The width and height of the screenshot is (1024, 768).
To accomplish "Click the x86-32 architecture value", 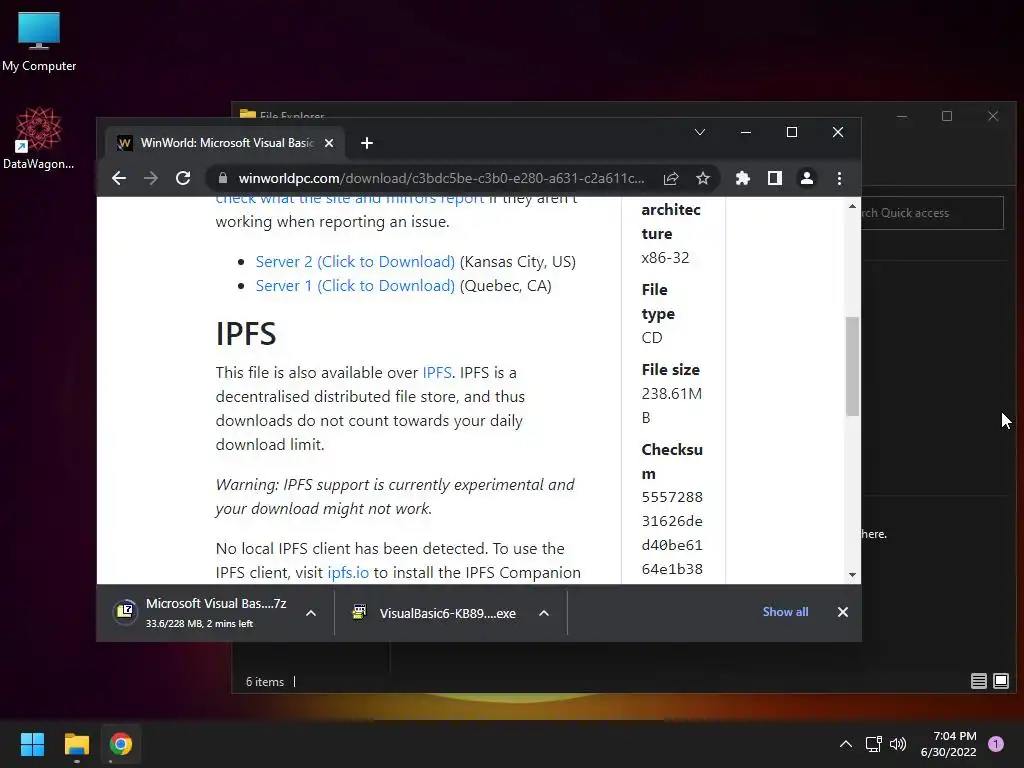I will [x=665, y=258].
